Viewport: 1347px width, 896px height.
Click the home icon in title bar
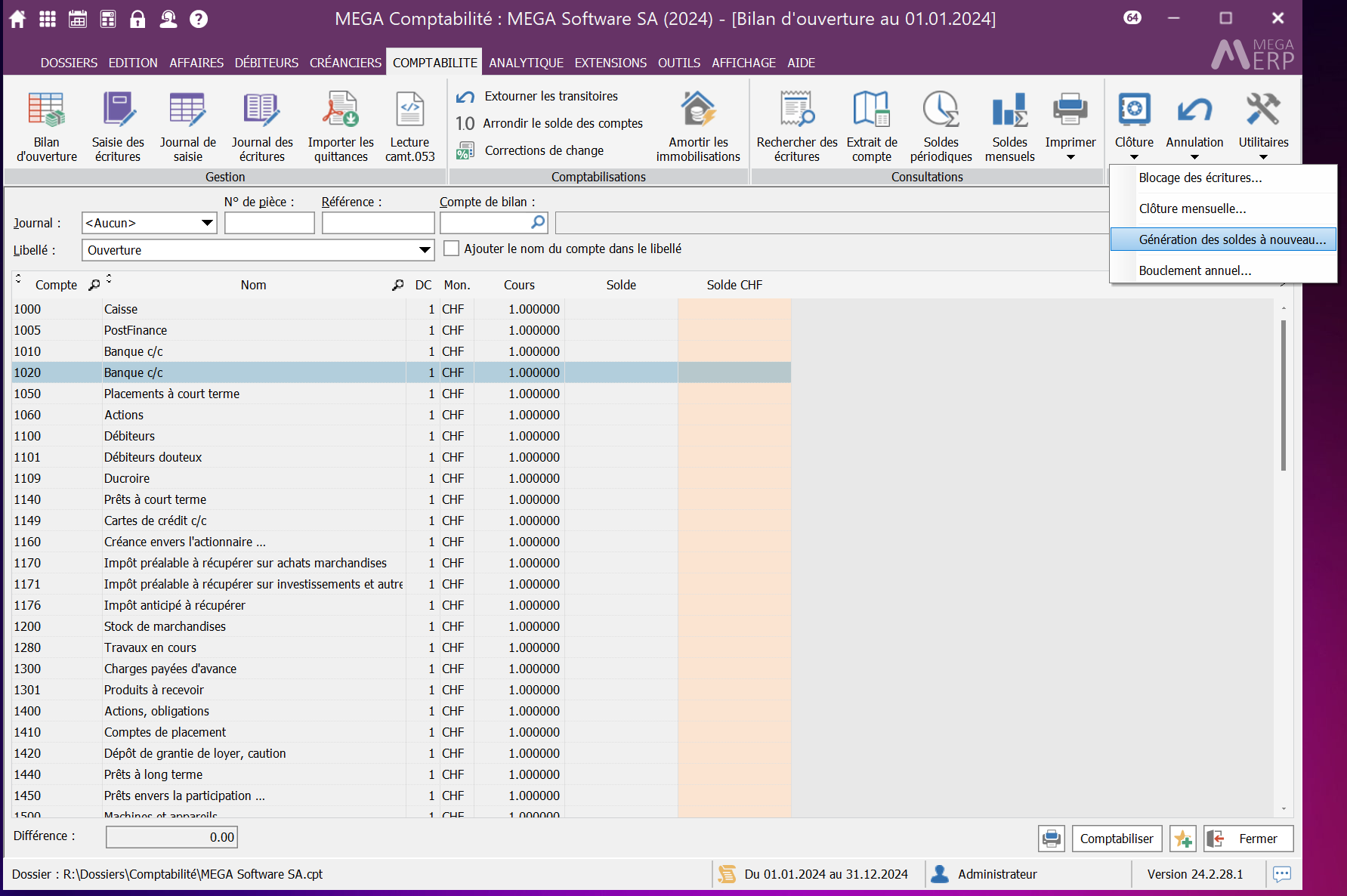[17, 19]
